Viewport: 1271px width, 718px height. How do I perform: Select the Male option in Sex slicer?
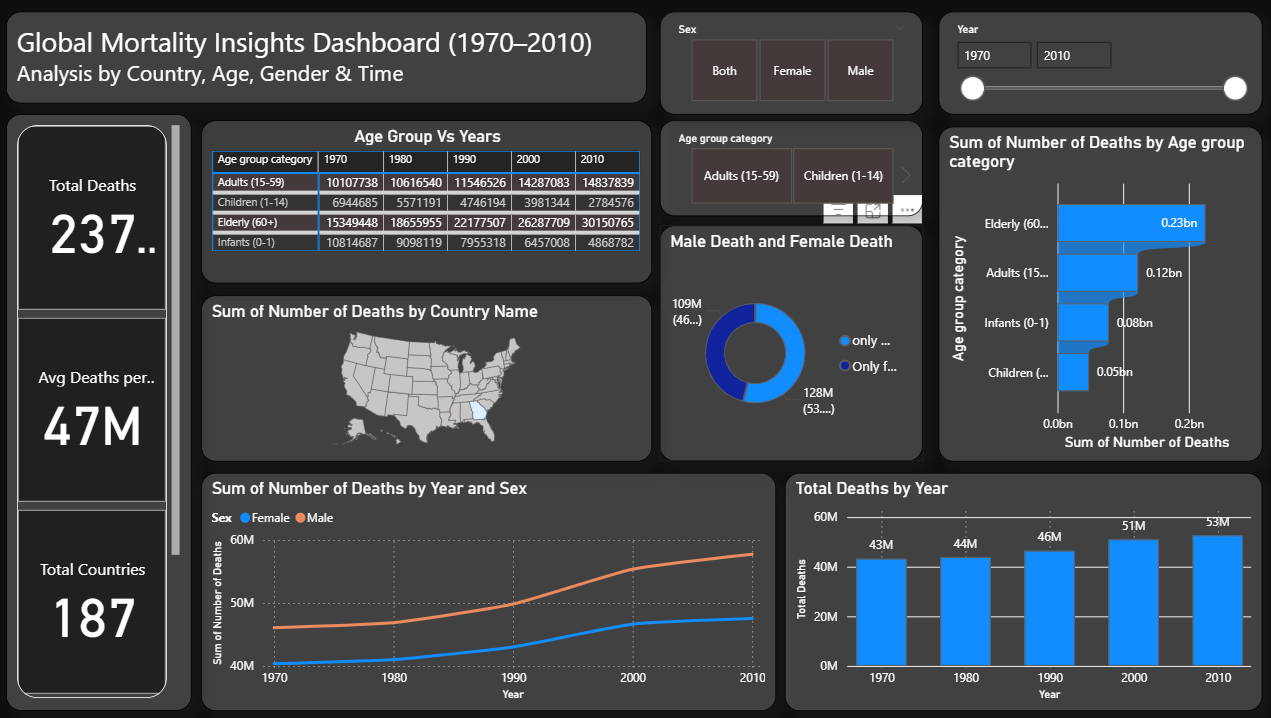[x=860, y=71]
